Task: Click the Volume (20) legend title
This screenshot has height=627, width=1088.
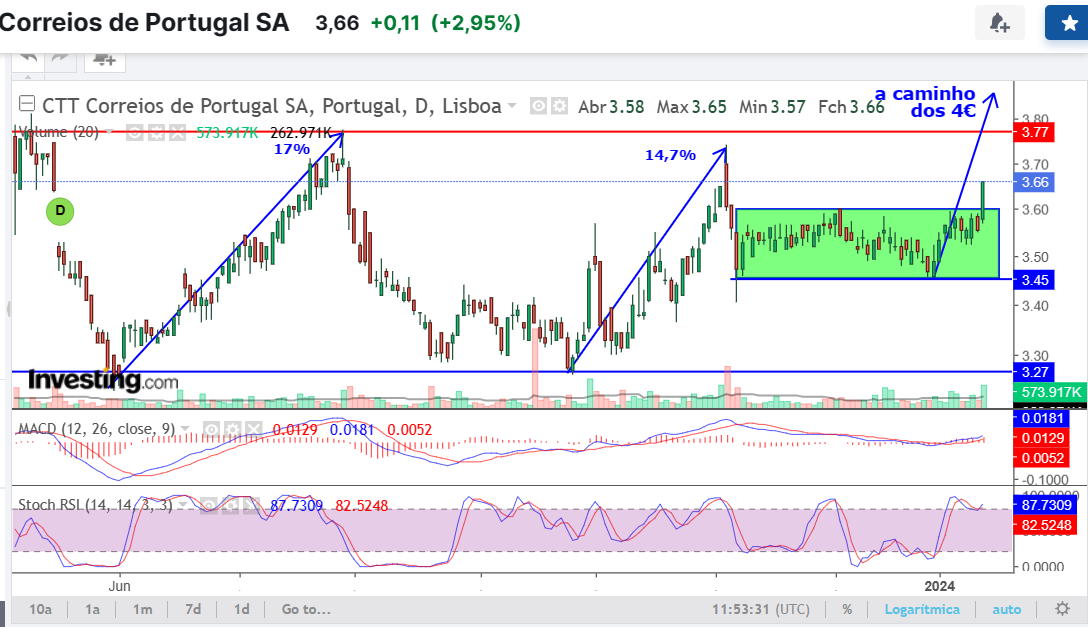Action: click(x=59, y=132)
